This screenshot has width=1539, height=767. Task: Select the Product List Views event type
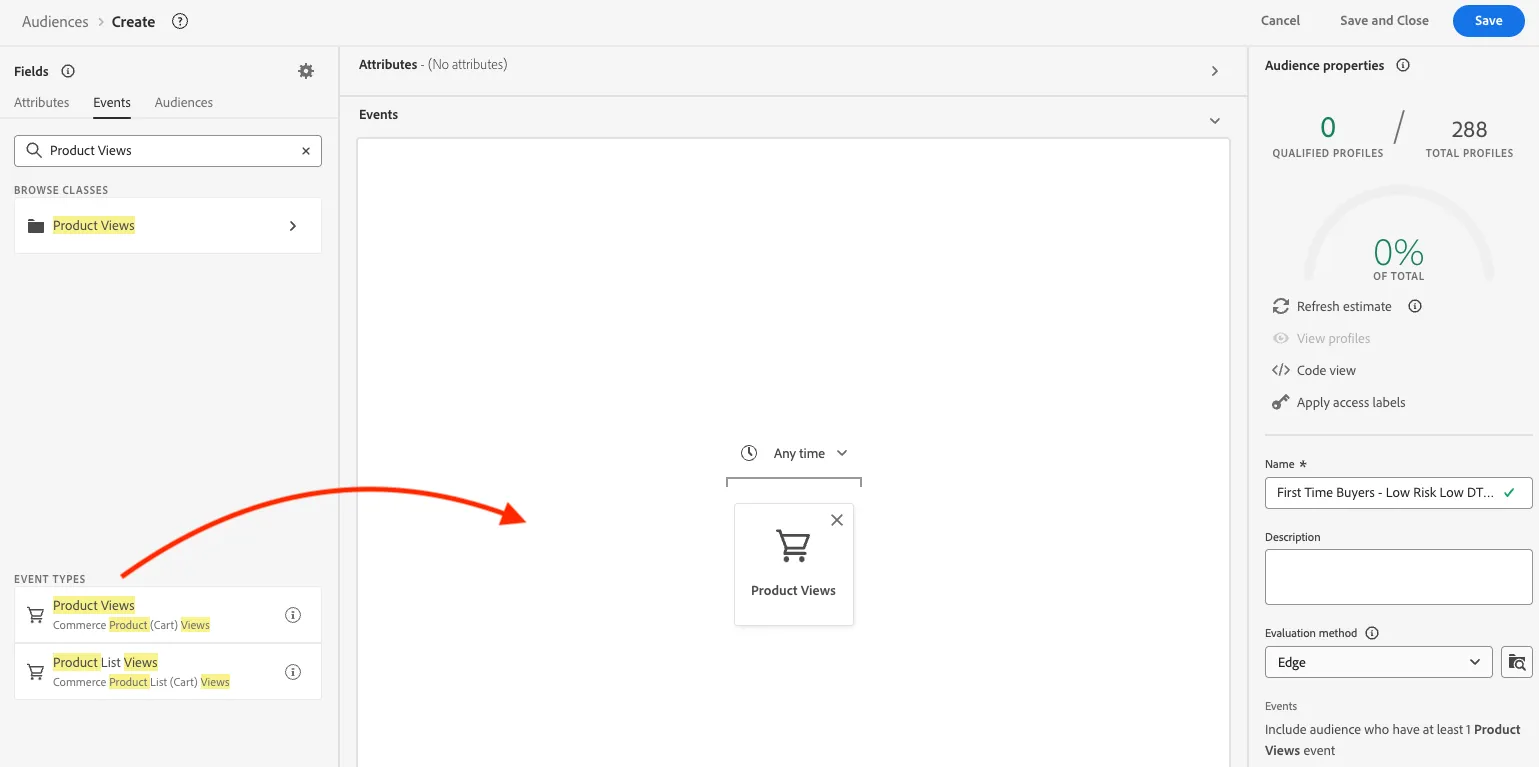point(168,672)
